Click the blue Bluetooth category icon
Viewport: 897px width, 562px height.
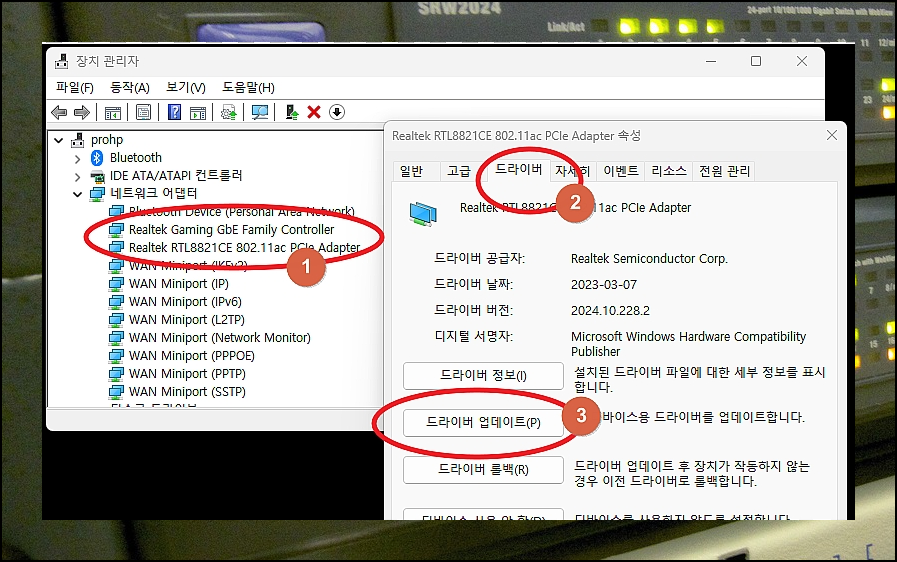tap(97, 158)
